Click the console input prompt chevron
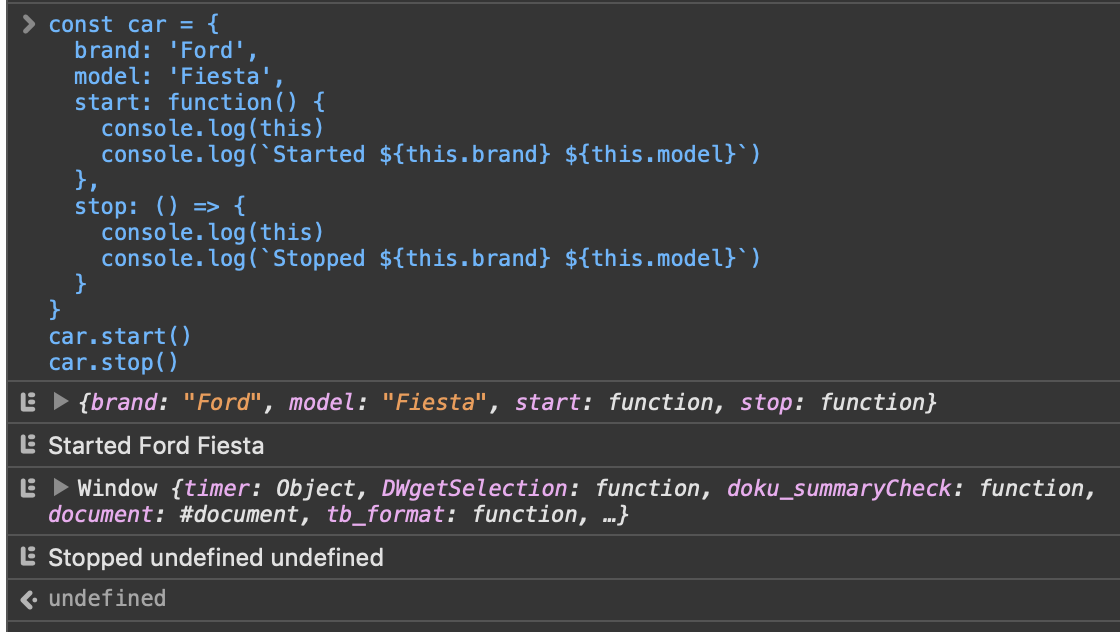 click(x=28, y=24)
